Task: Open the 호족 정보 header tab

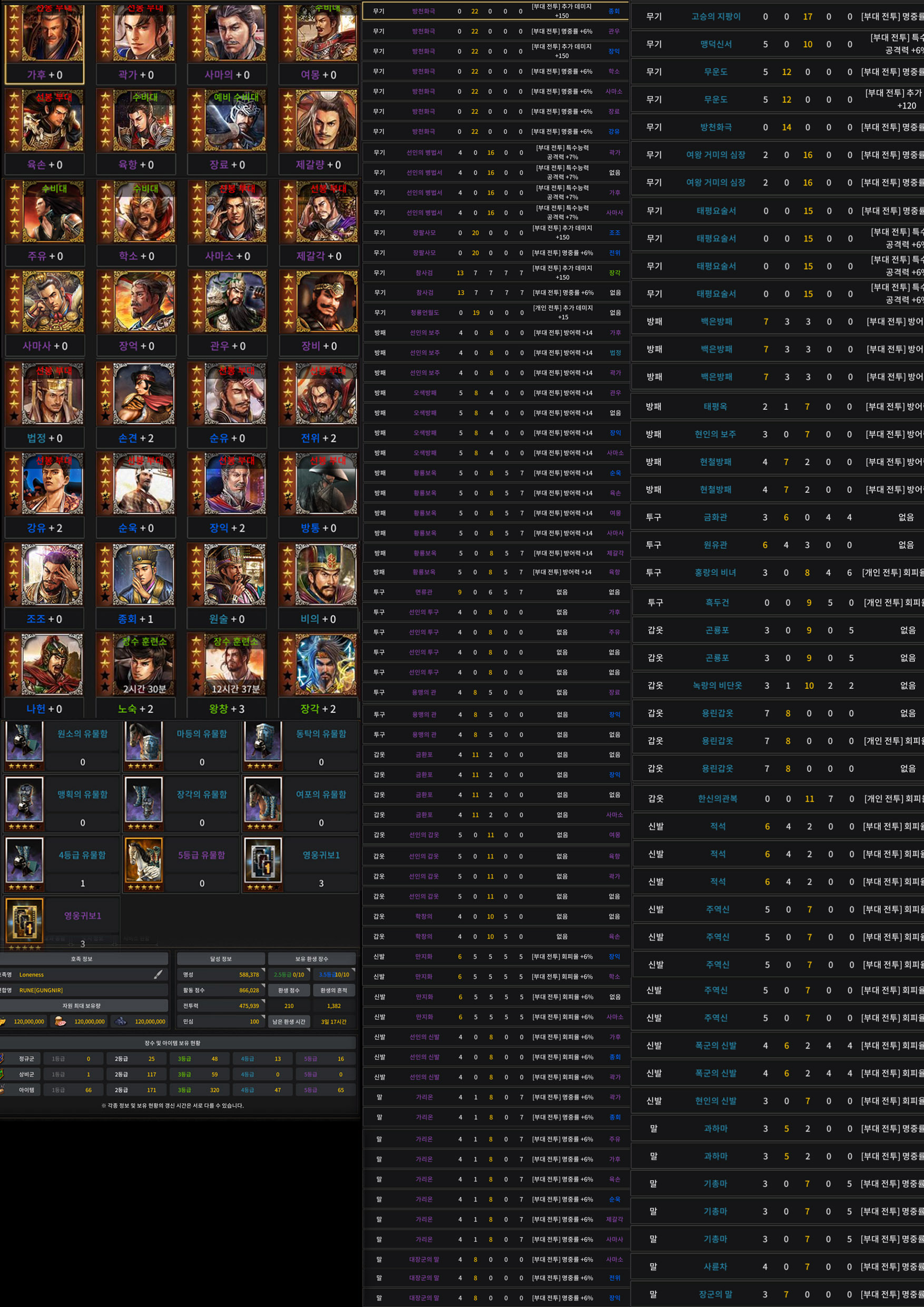Action: (84, 959)
